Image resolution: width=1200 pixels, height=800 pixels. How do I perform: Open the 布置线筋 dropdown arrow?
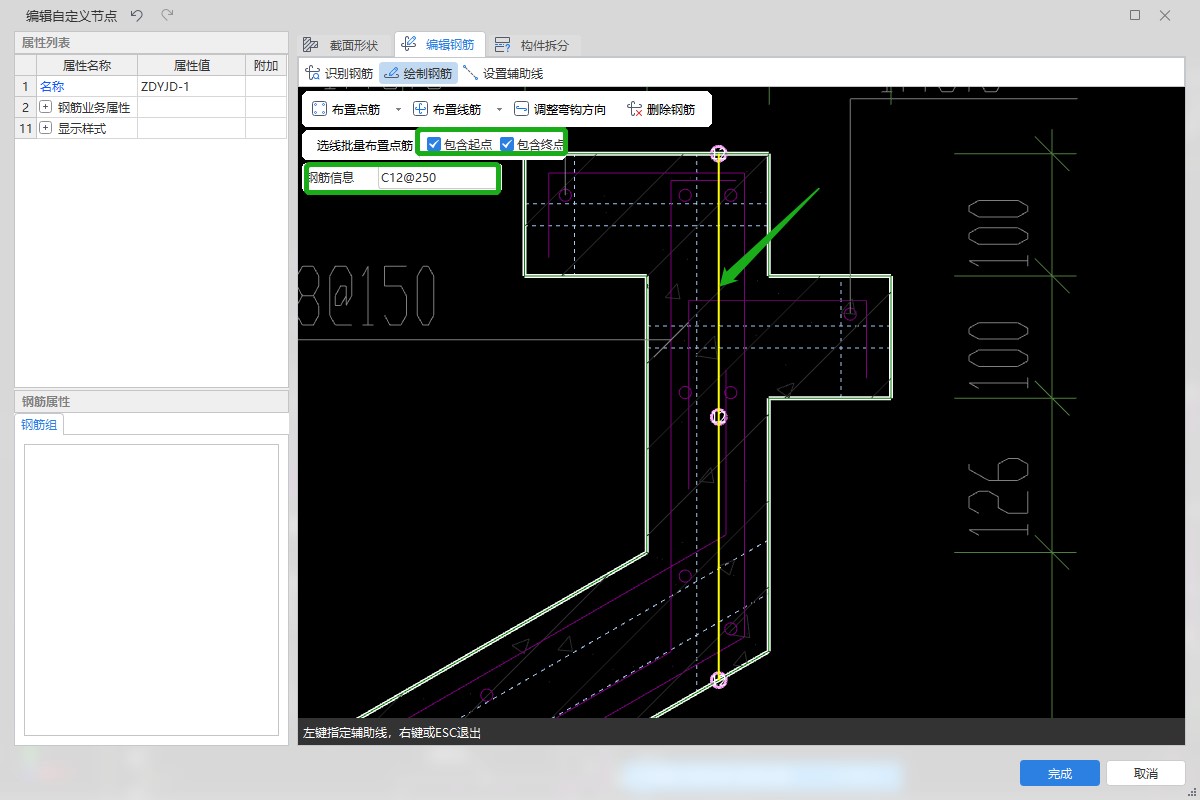tap(499, 109)
